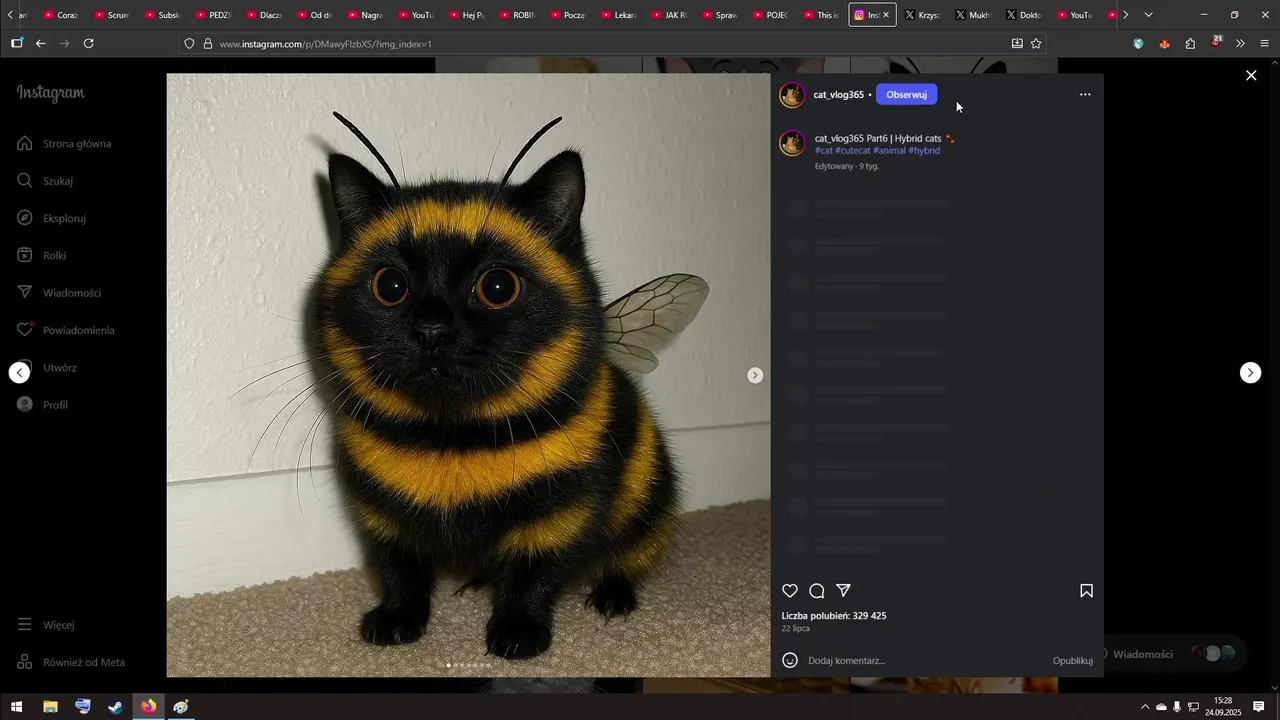
Task: Open cat_vlog365 profile picture in header
Action: tap(792, 95)
